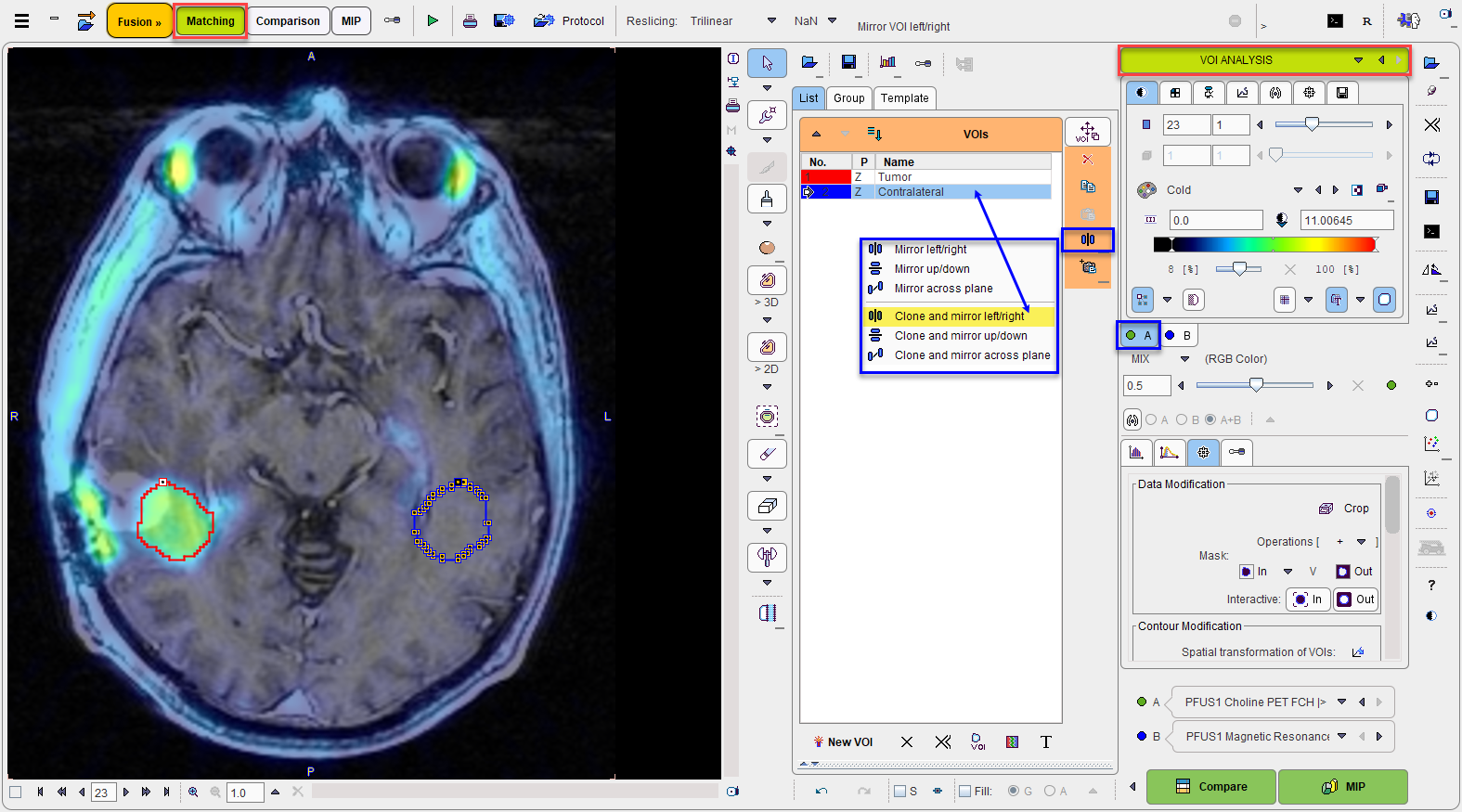Open the Comparison page
1462x812 pixels.
pyautogui.click(x=288, y=21)
